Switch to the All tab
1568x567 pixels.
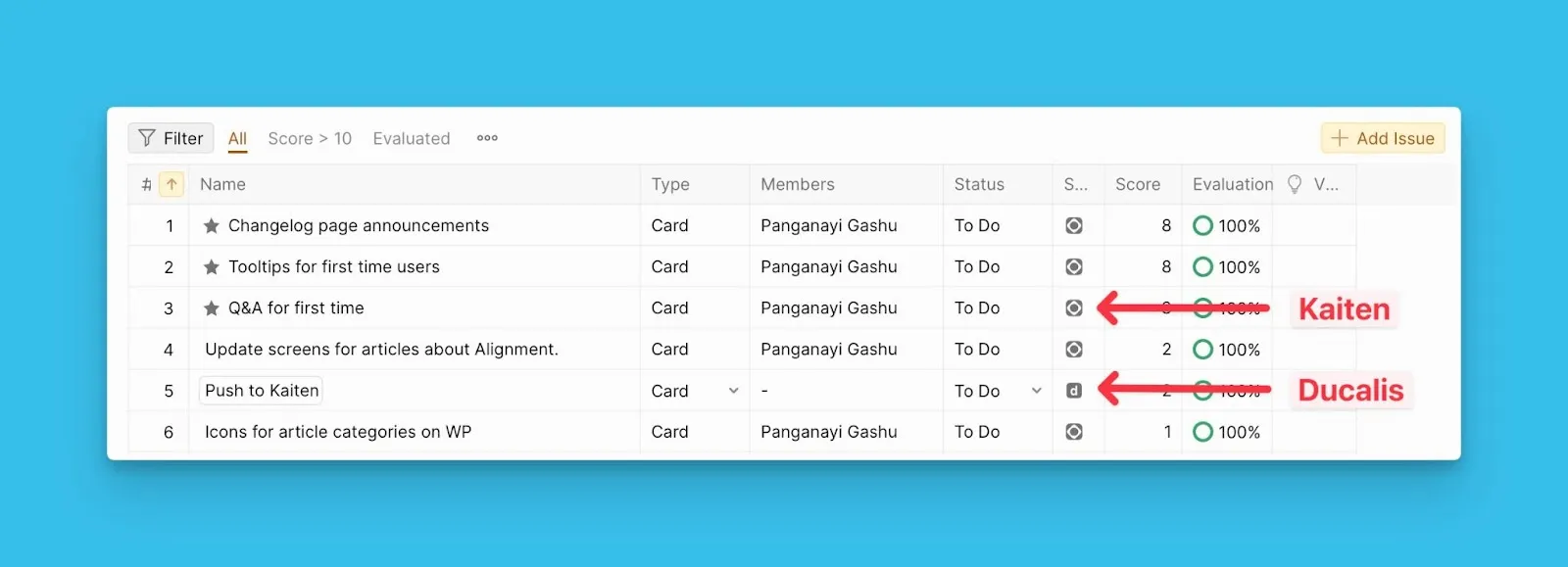click(x=237, y=138)
